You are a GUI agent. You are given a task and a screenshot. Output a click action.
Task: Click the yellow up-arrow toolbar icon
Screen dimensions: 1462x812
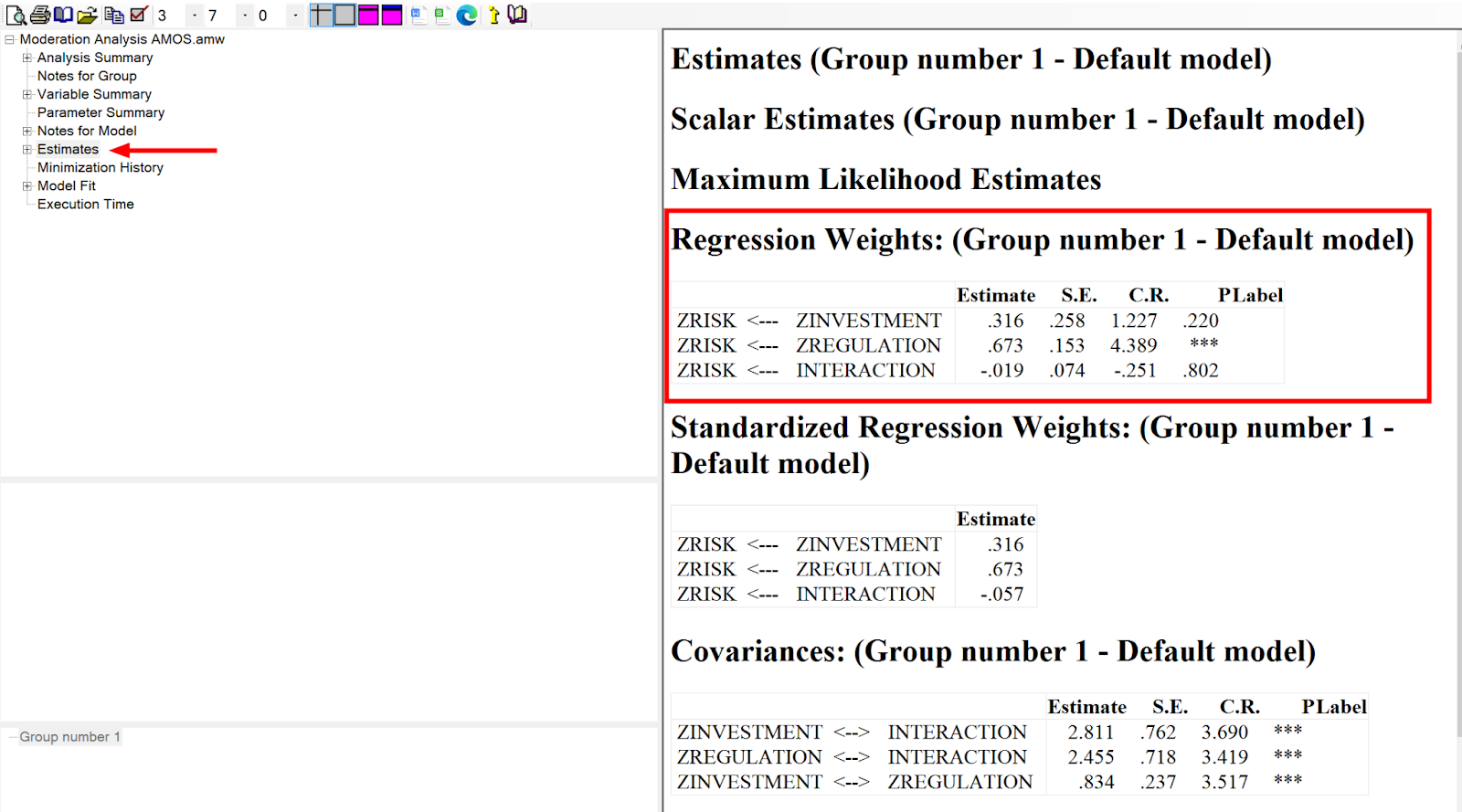(x=493, y=15)
